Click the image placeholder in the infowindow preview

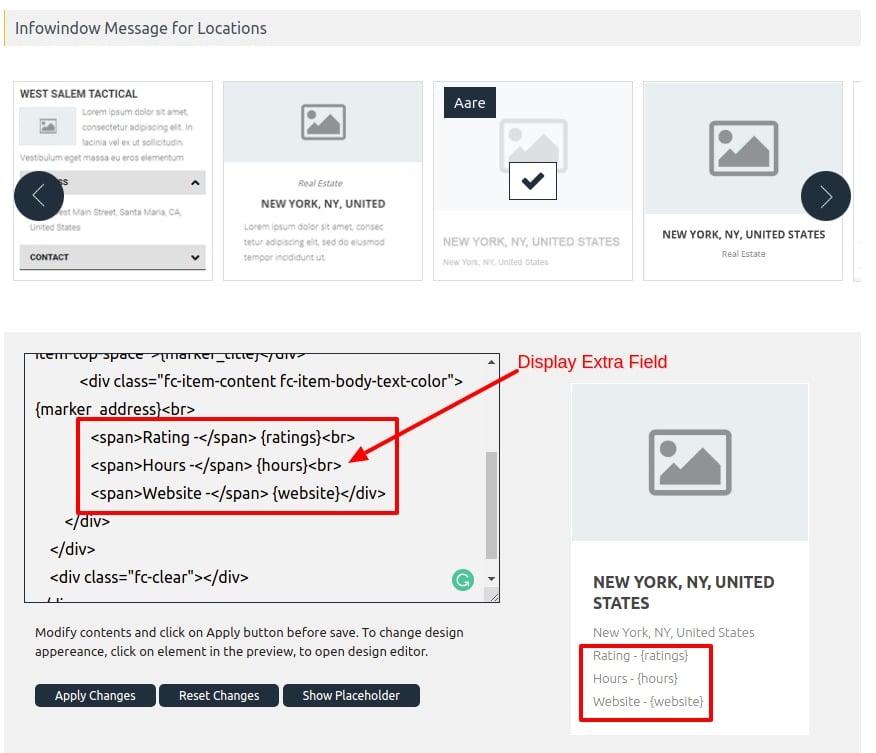(689, 462)
